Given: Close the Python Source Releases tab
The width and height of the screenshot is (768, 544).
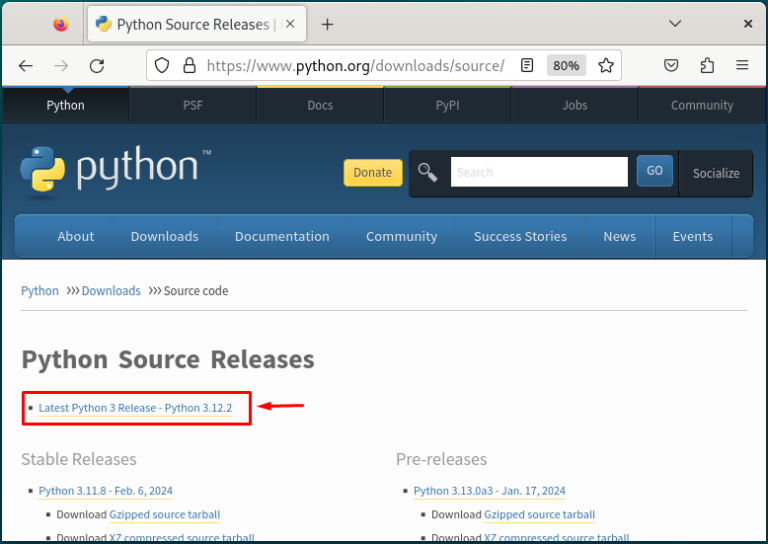Looking at the screenshot, I should click(290, 24).
